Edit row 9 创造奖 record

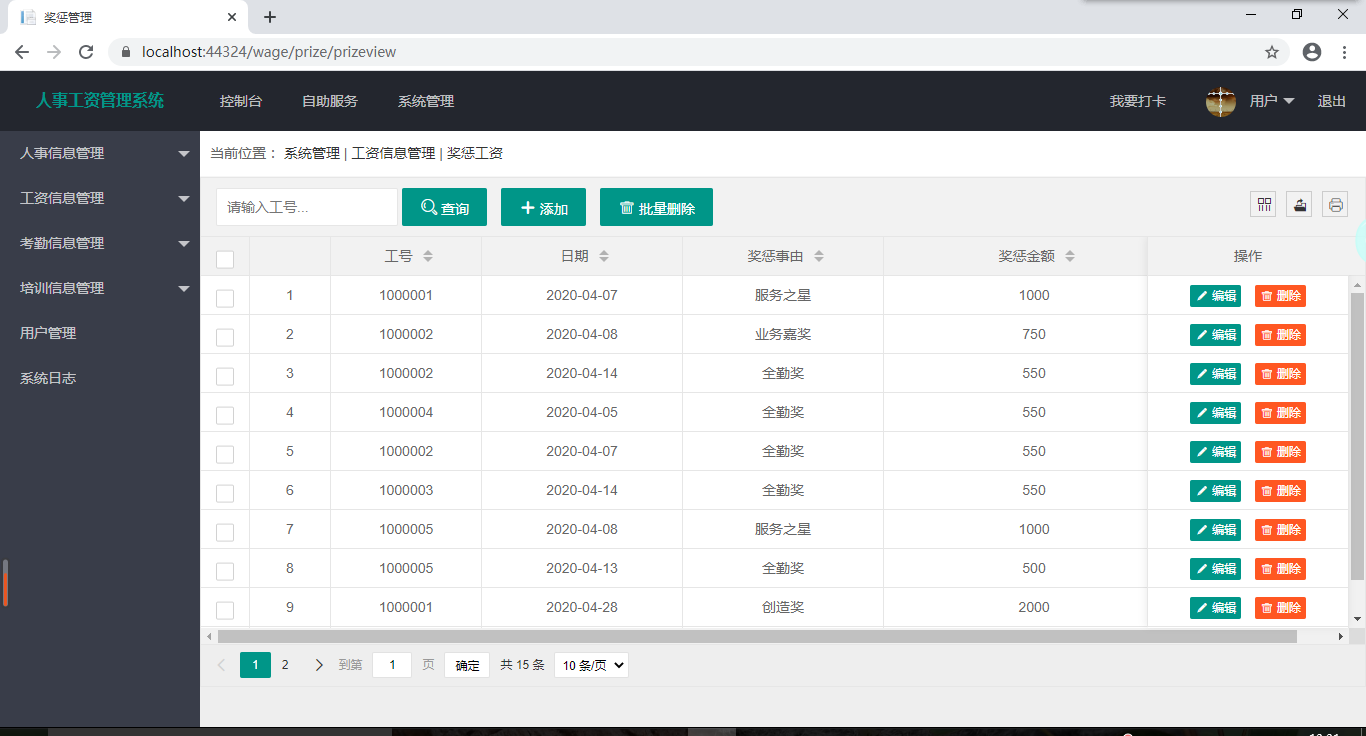click(1215, 608)
